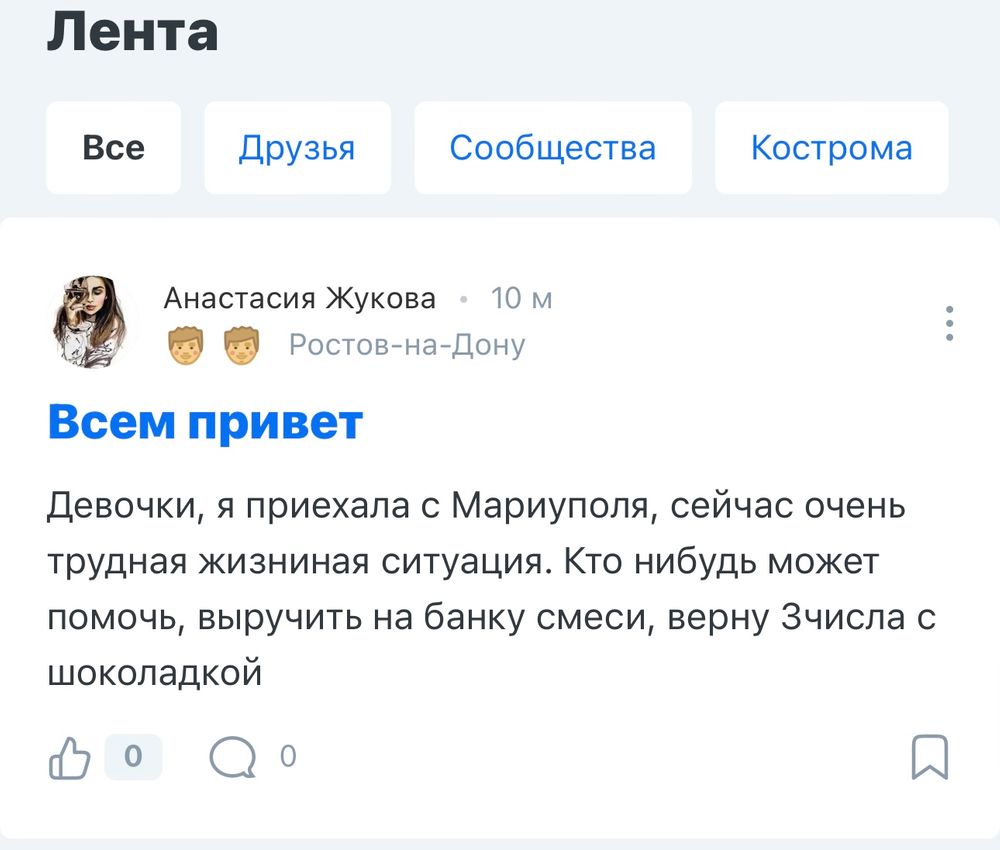Open Анастасия Жукова's profile

point(300,297)
